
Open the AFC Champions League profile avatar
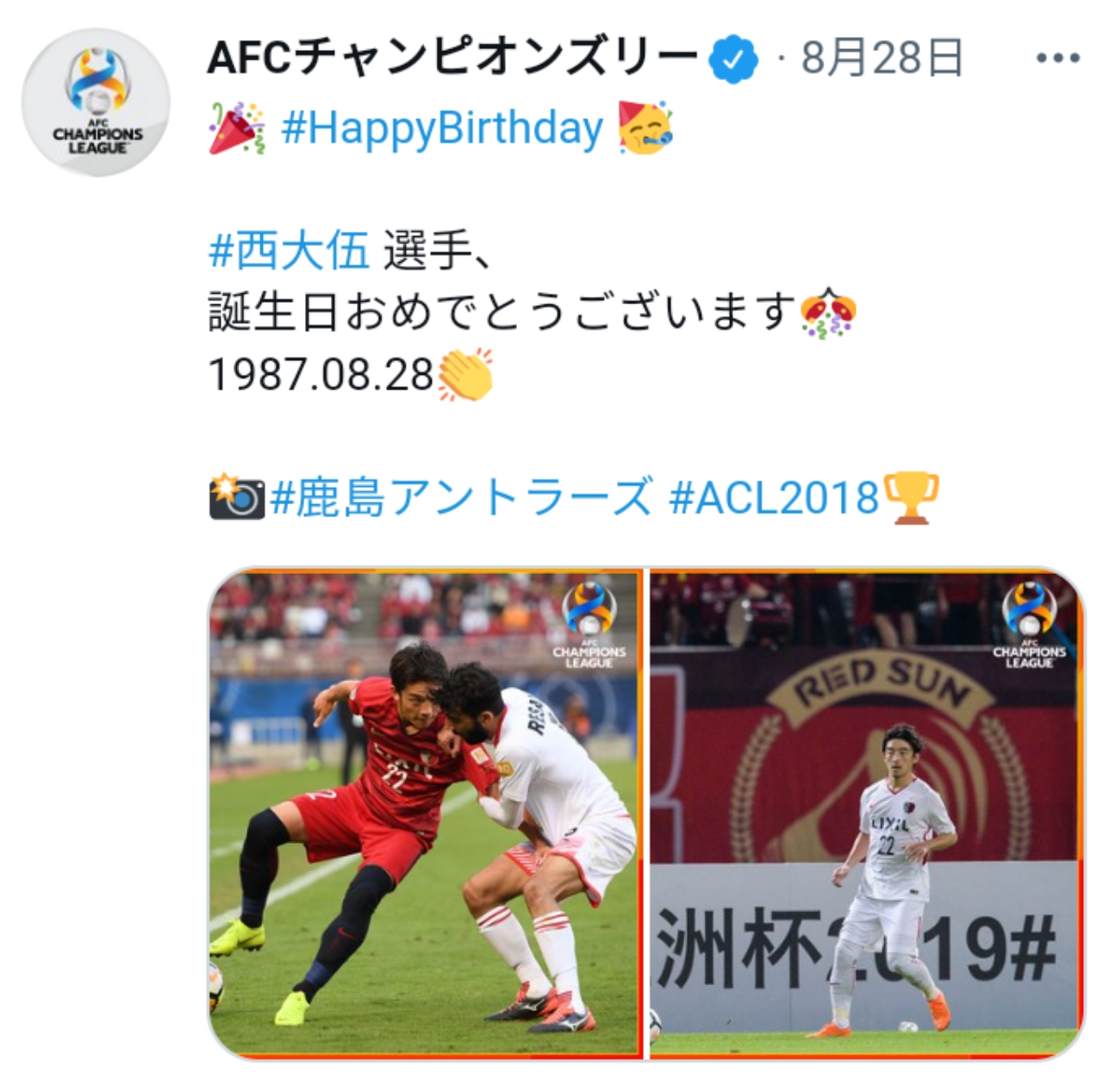[96, 103]
